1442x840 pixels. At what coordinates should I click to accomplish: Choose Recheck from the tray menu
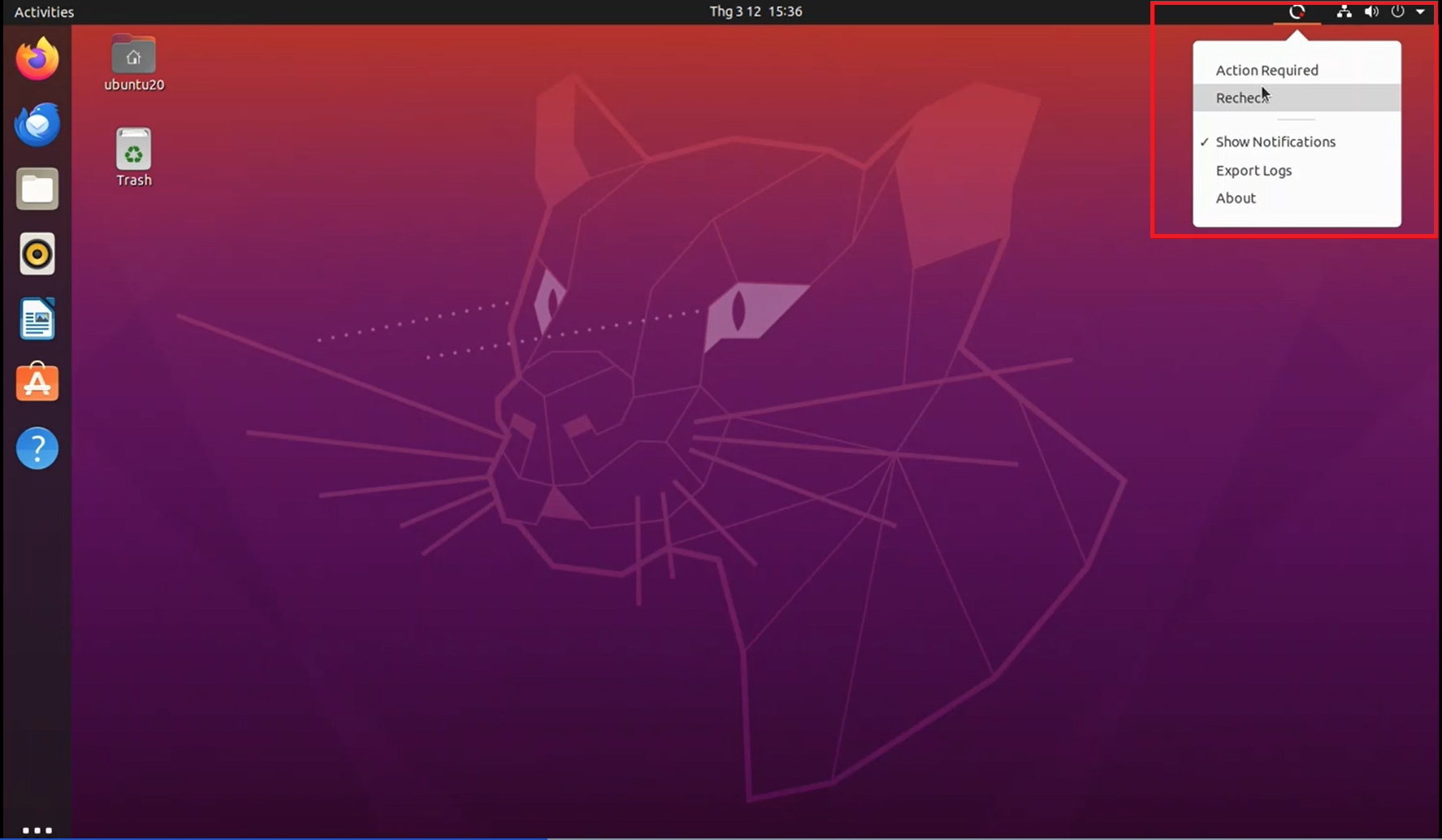[1297, 97]
